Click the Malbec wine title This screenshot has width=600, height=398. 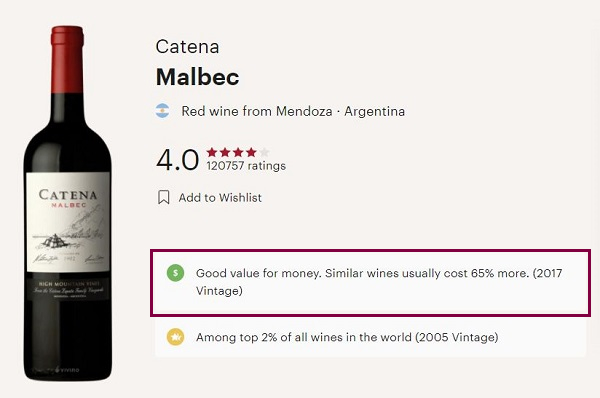tap(197, 77)
